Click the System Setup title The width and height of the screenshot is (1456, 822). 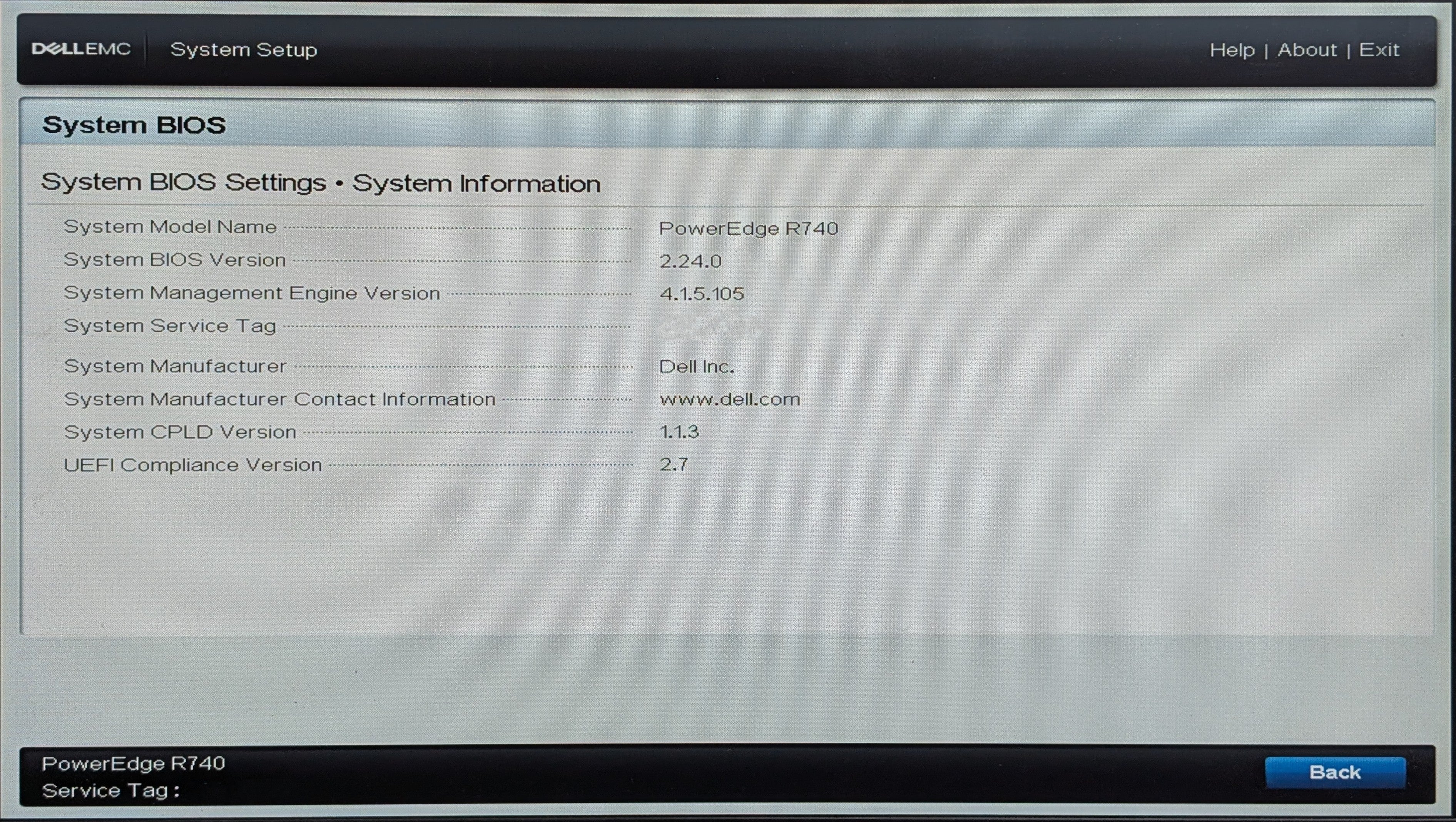coord(244,50)
